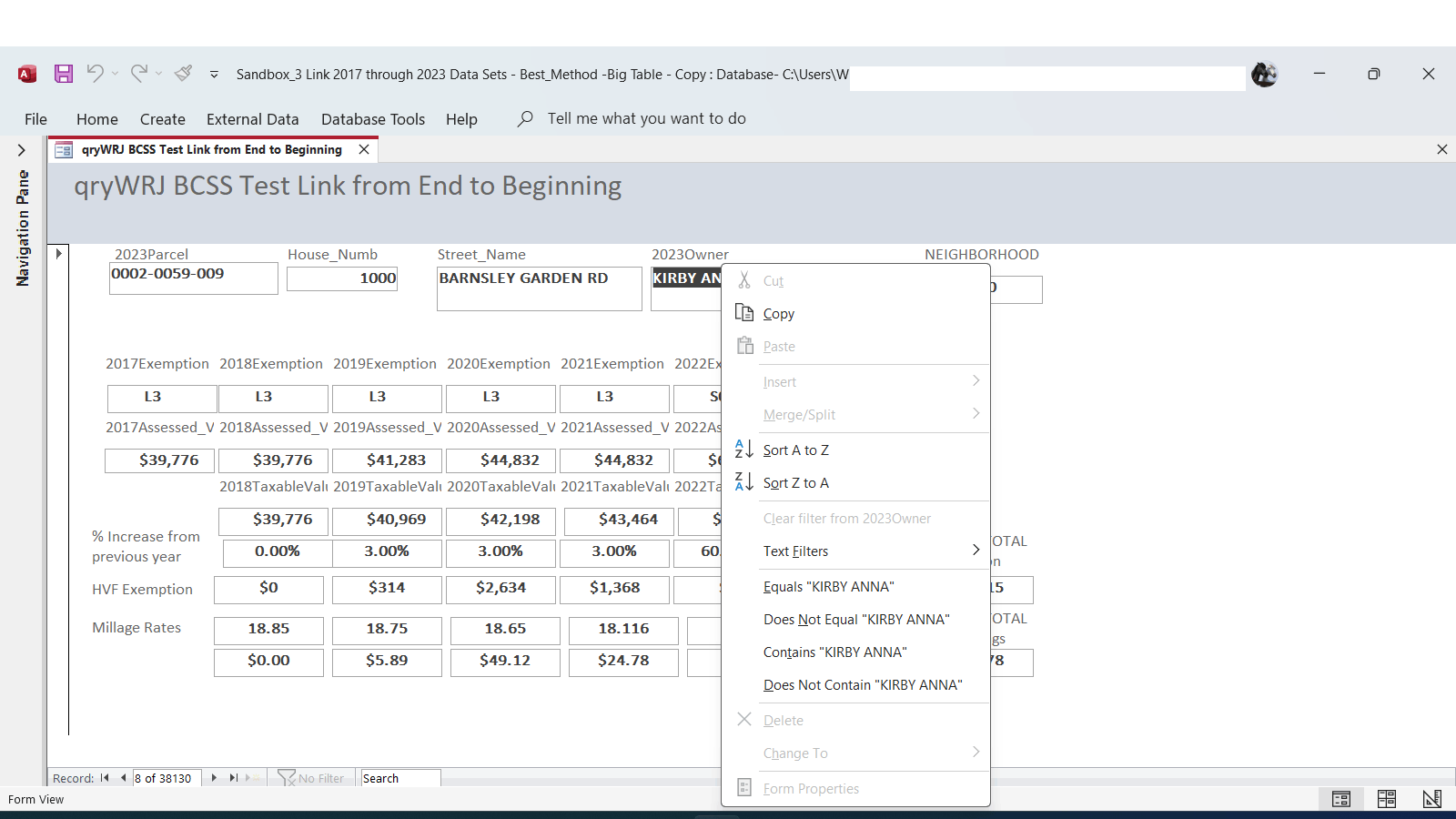This screenshot has height=819, width=1456.
Task: Open the Home ribbon tab
Action: point(97,119)
